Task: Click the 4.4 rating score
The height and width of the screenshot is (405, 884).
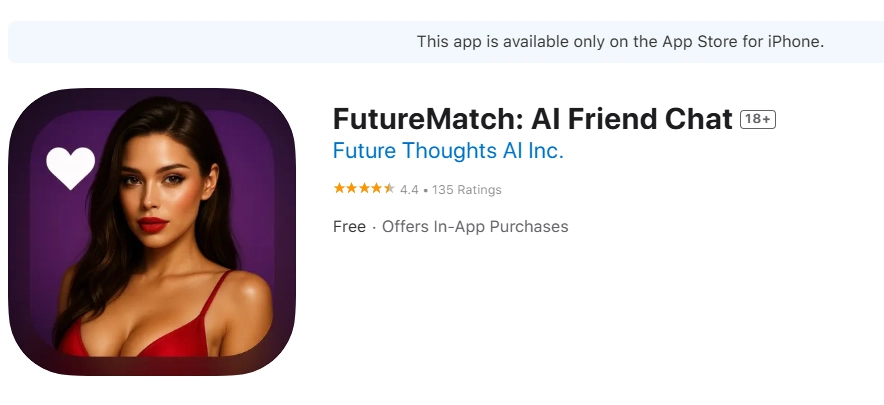Action: pyautogui.click(x=409, y=190)
